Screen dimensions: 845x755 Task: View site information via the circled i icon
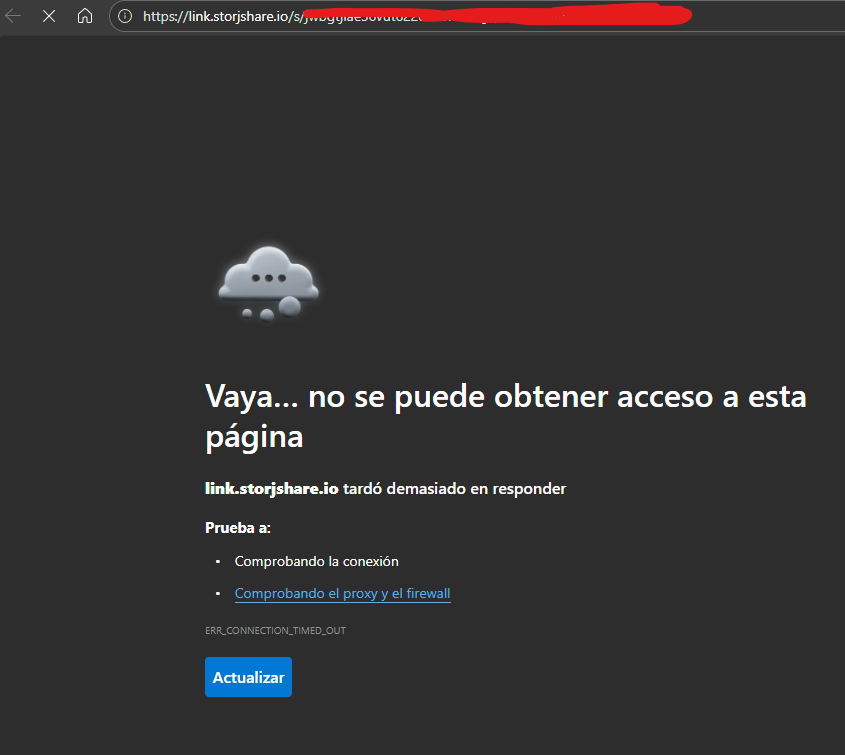pyautogui.click(x=126, y=16)
